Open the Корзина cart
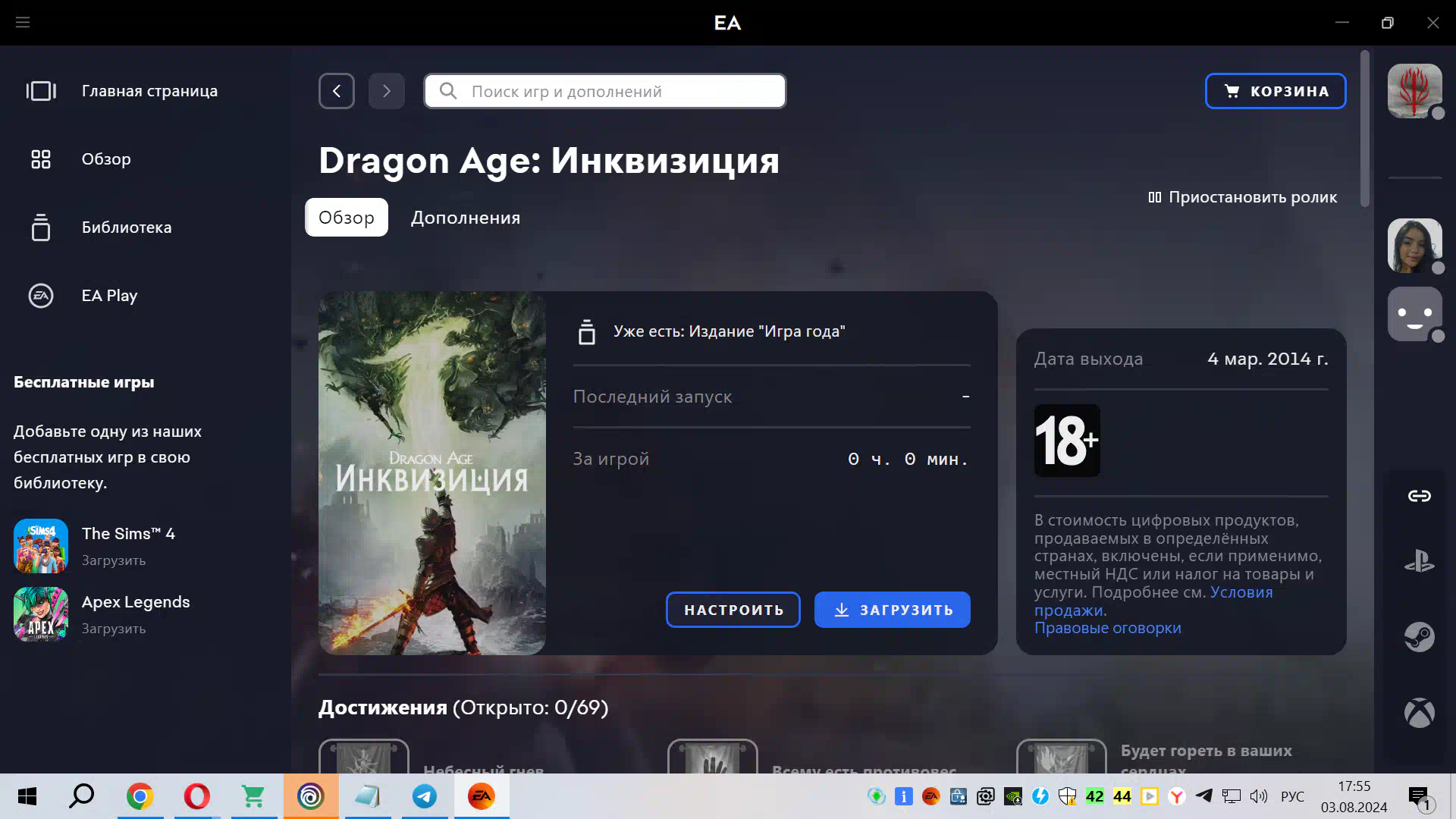This screenshot has height=819, width=1456. tap(1276, 91)
